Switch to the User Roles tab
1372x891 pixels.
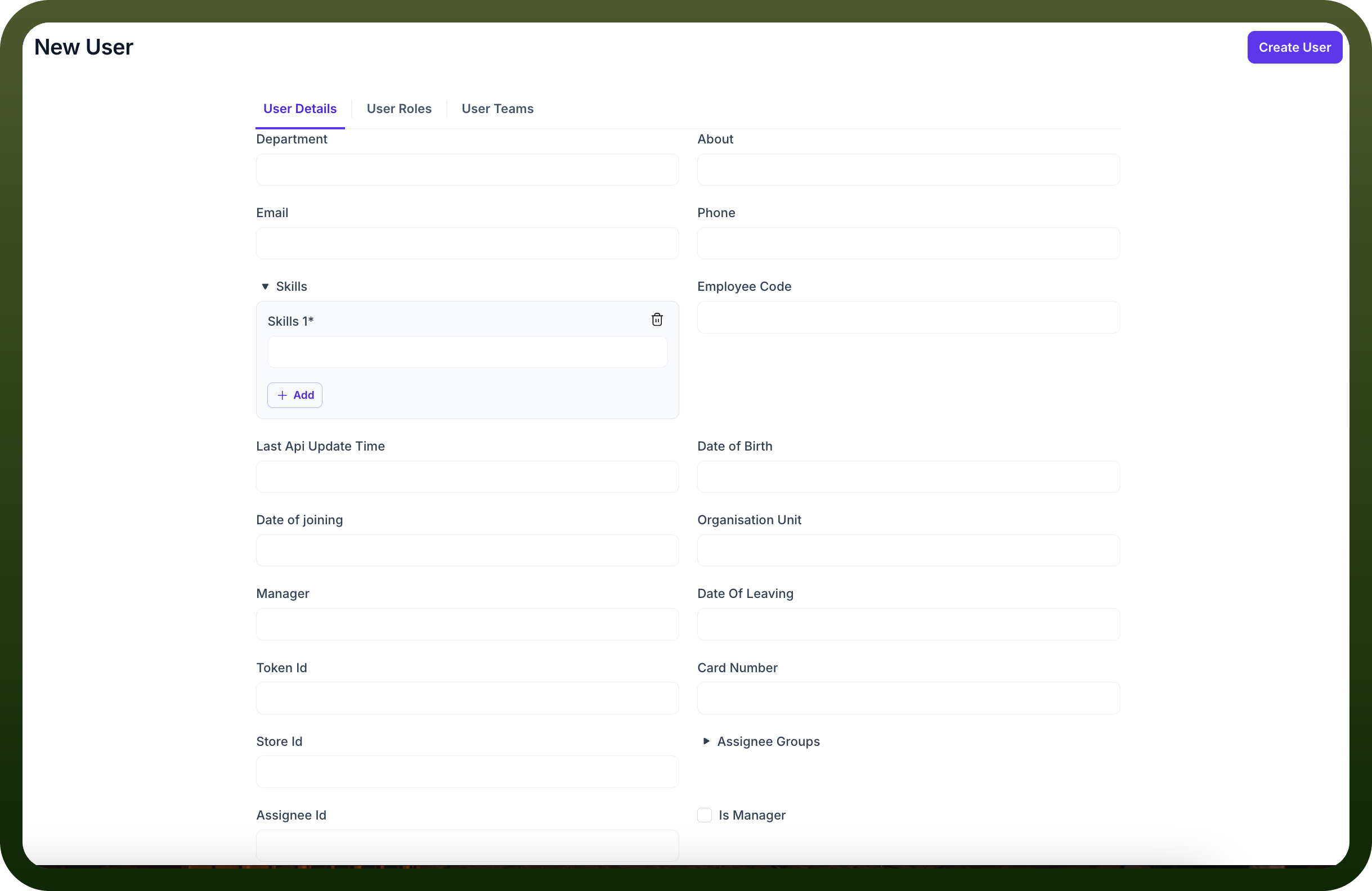pos(399,109)
